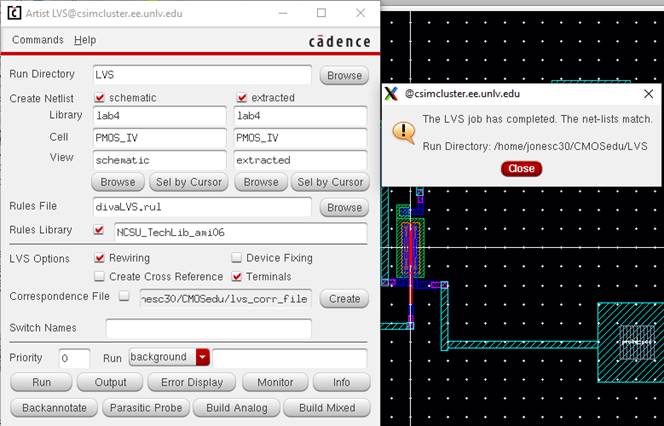Image resolution: width=664 pixels, height=426 pixels.
Task: Click the Build Mixed button
Action: [327, 408]
